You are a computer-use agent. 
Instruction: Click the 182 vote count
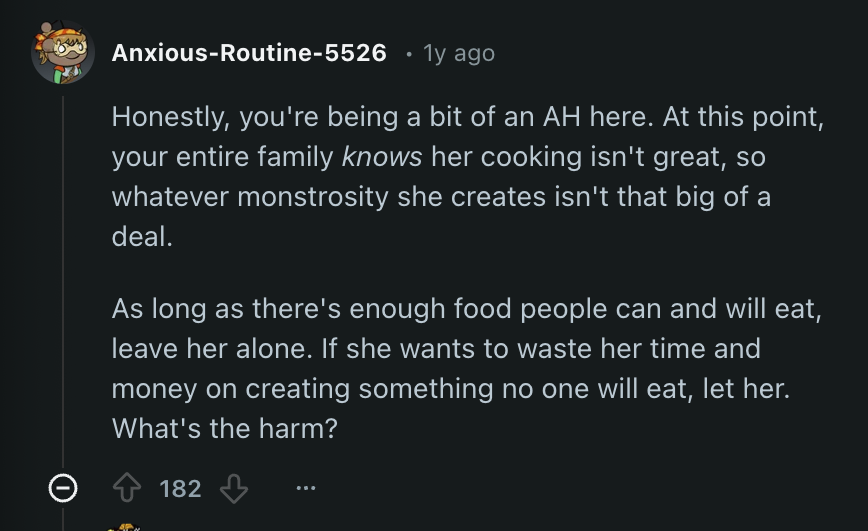[180, 488]
